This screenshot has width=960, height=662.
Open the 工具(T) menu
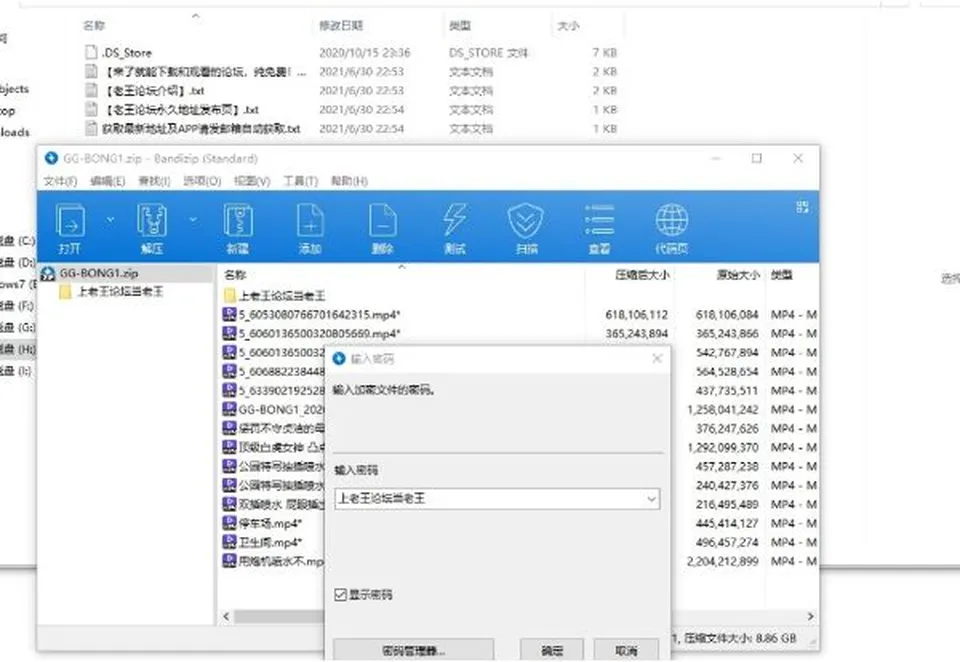(300, 181)
